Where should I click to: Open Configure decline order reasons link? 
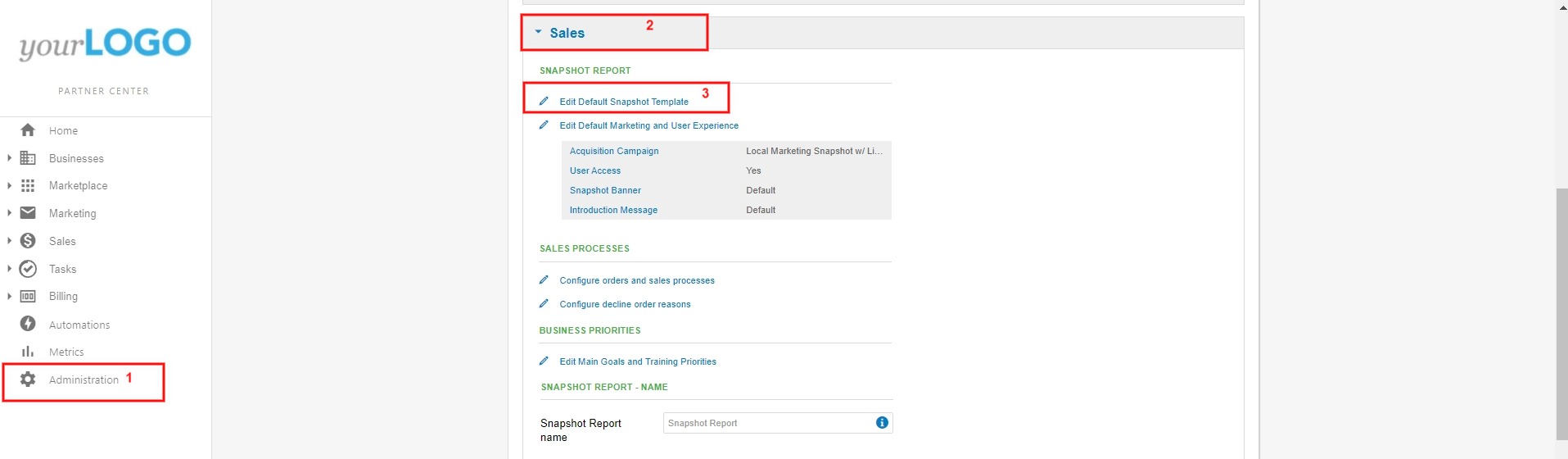(x=625, y=304)
